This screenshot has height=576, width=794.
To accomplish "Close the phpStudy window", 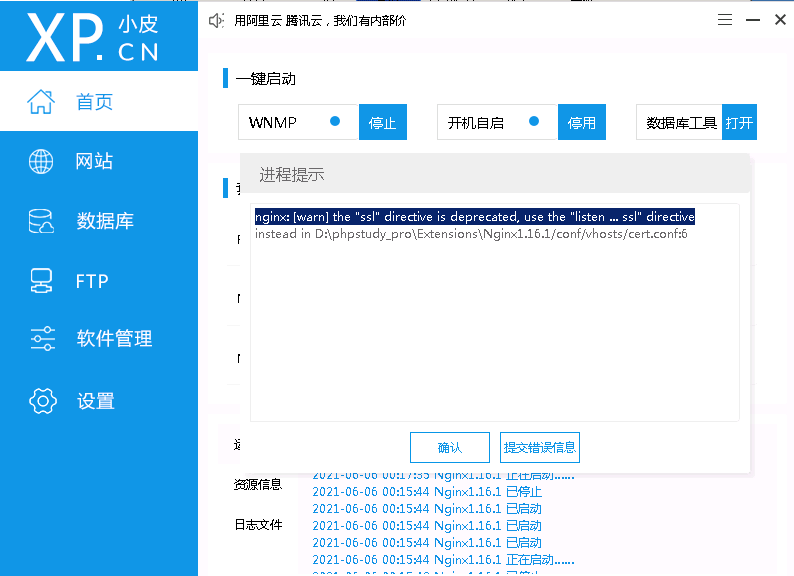I will pos(780,20).
